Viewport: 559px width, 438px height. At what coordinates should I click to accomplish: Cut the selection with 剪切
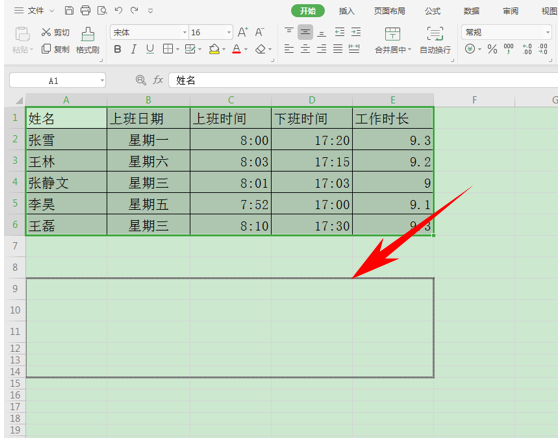click(55, 32)
